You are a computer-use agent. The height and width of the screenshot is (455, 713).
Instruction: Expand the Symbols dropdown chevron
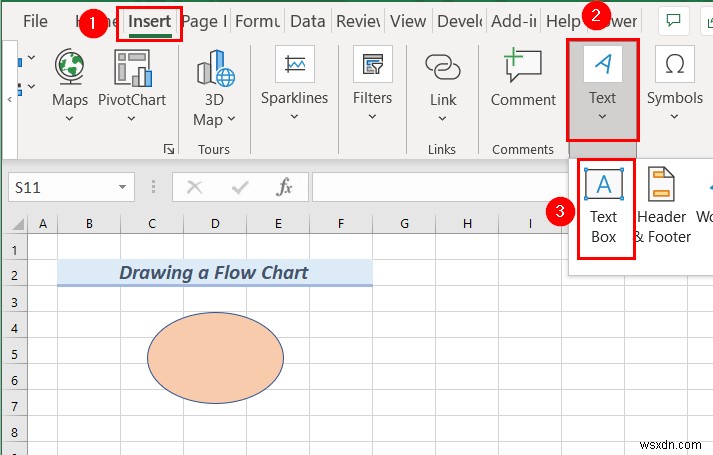(x=674, y=117)
